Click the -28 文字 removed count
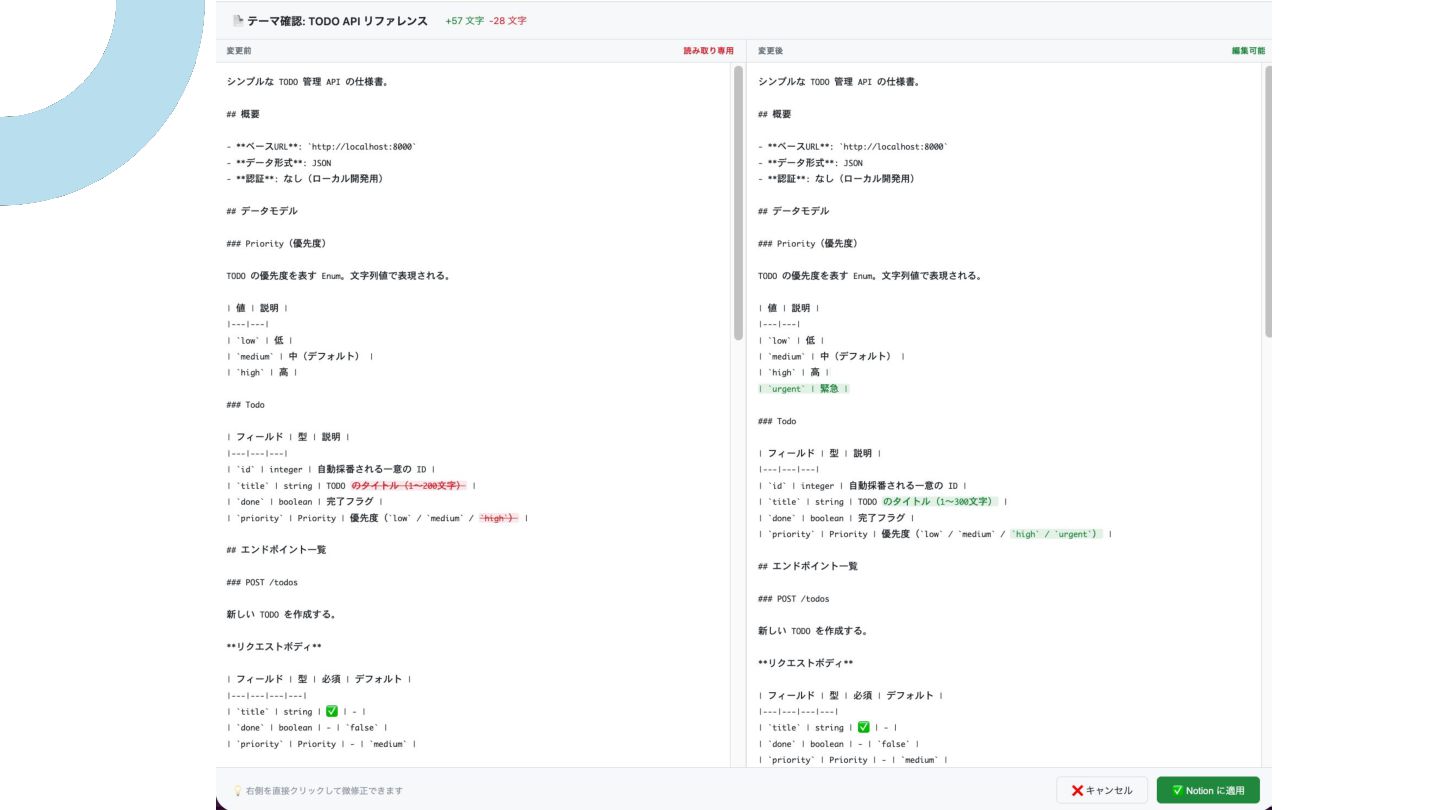 point(508,20)
